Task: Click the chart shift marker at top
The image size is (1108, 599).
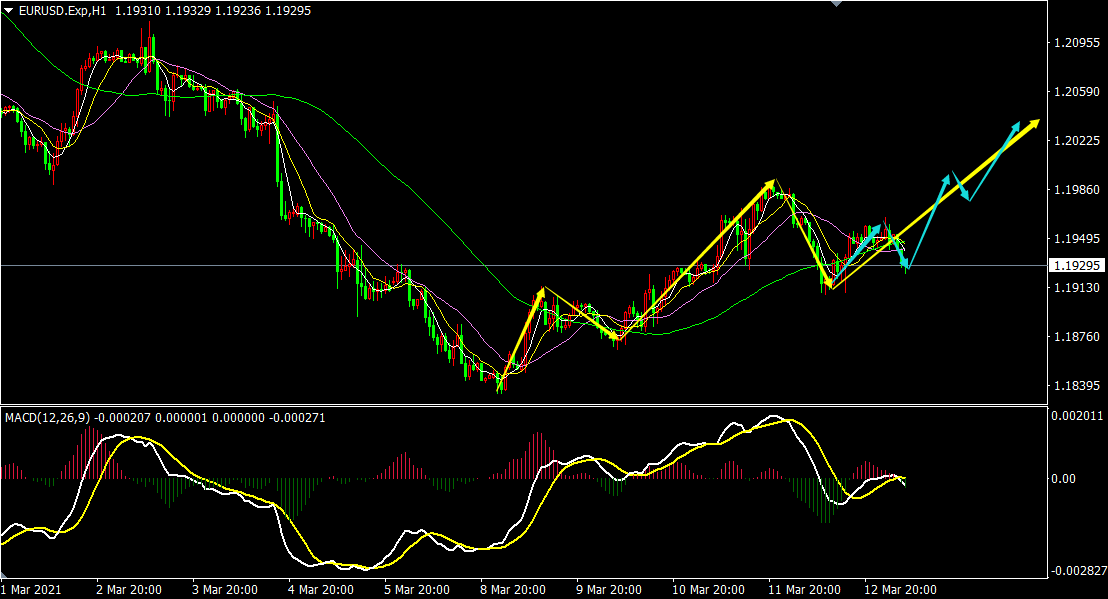Action: point(837,4)
